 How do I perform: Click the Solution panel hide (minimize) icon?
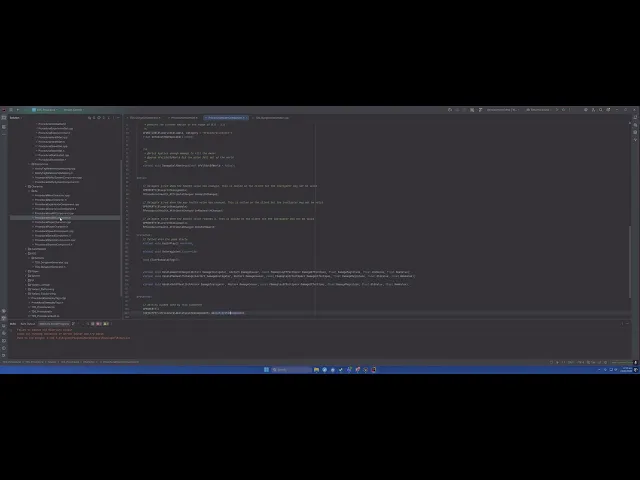click(x=118, y=118)
